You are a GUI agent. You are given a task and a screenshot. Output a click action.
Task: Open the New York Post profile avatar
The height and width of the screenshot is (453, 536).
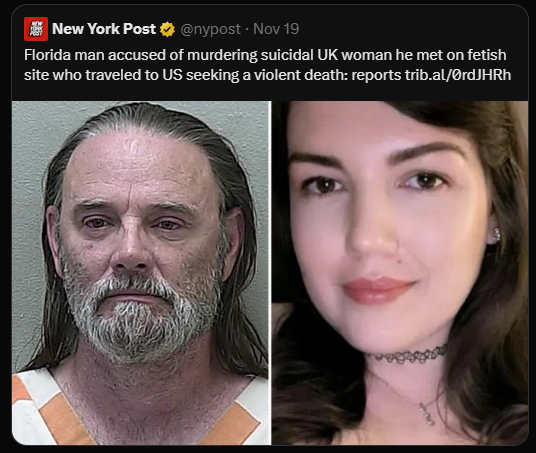tap(36, 29)
